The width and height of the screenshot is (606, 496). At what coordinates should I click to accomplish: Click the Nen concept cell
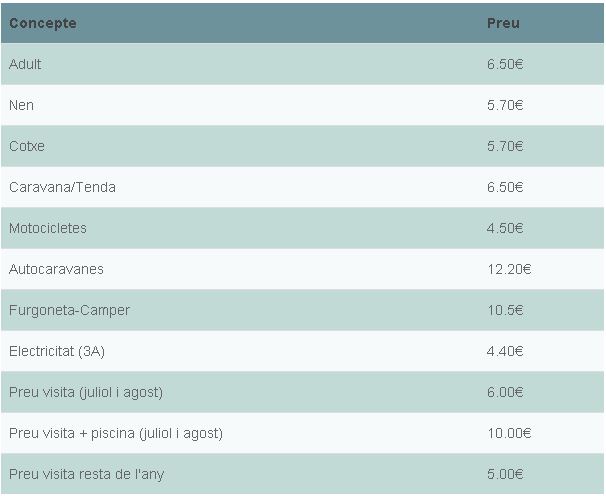click(x=21, y=105)
